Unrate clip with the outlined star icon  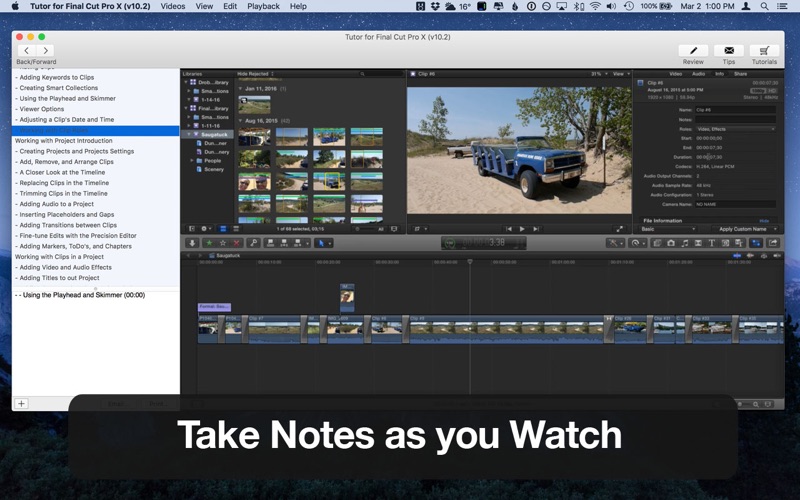tap(223, 243)
